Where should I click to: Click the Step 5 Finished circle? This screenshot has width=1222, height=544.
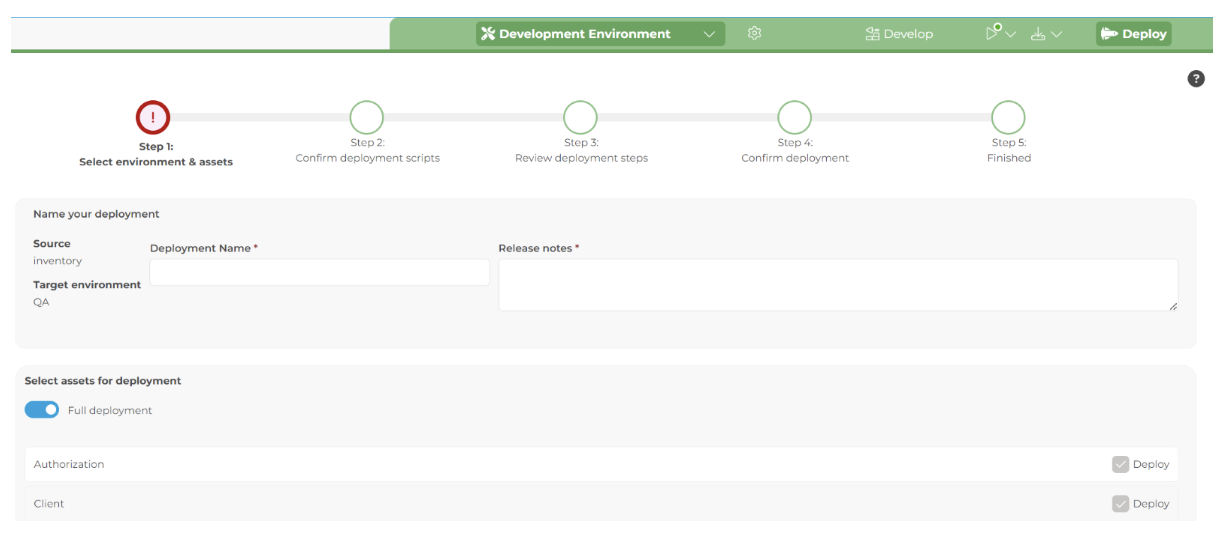click(1008, 117)
